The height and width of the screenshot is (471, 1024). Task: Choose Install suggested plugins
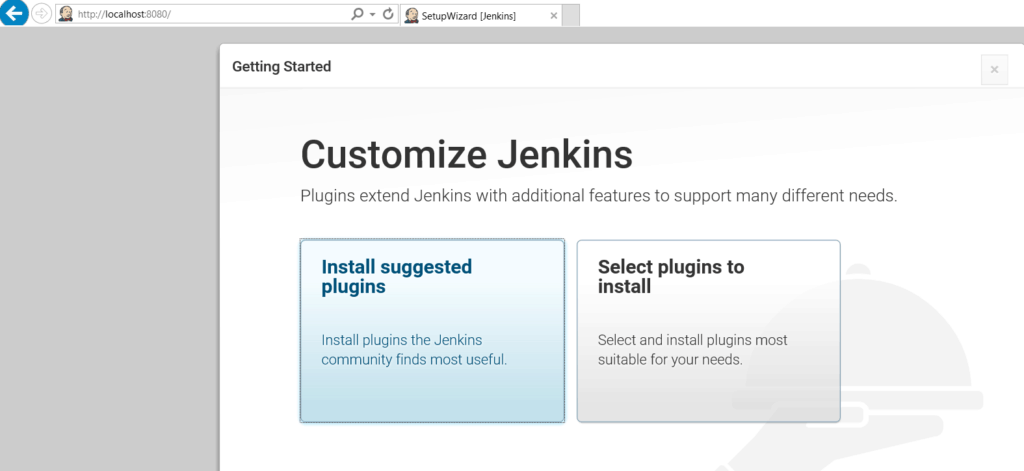432,331
